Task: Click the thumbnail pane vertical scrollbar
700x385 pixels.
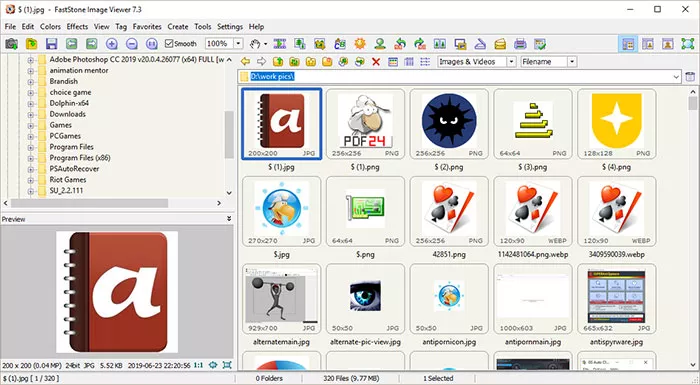Action: pyautogui.click(x=692, y=104)
